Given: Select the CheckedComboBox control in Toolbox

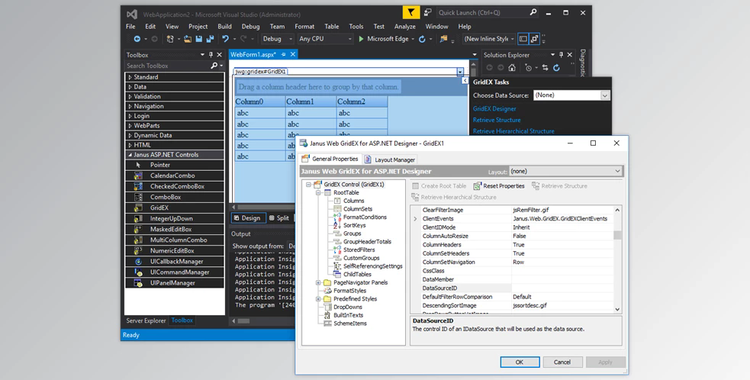Looking at the screenshot, I should pos(175,186).
